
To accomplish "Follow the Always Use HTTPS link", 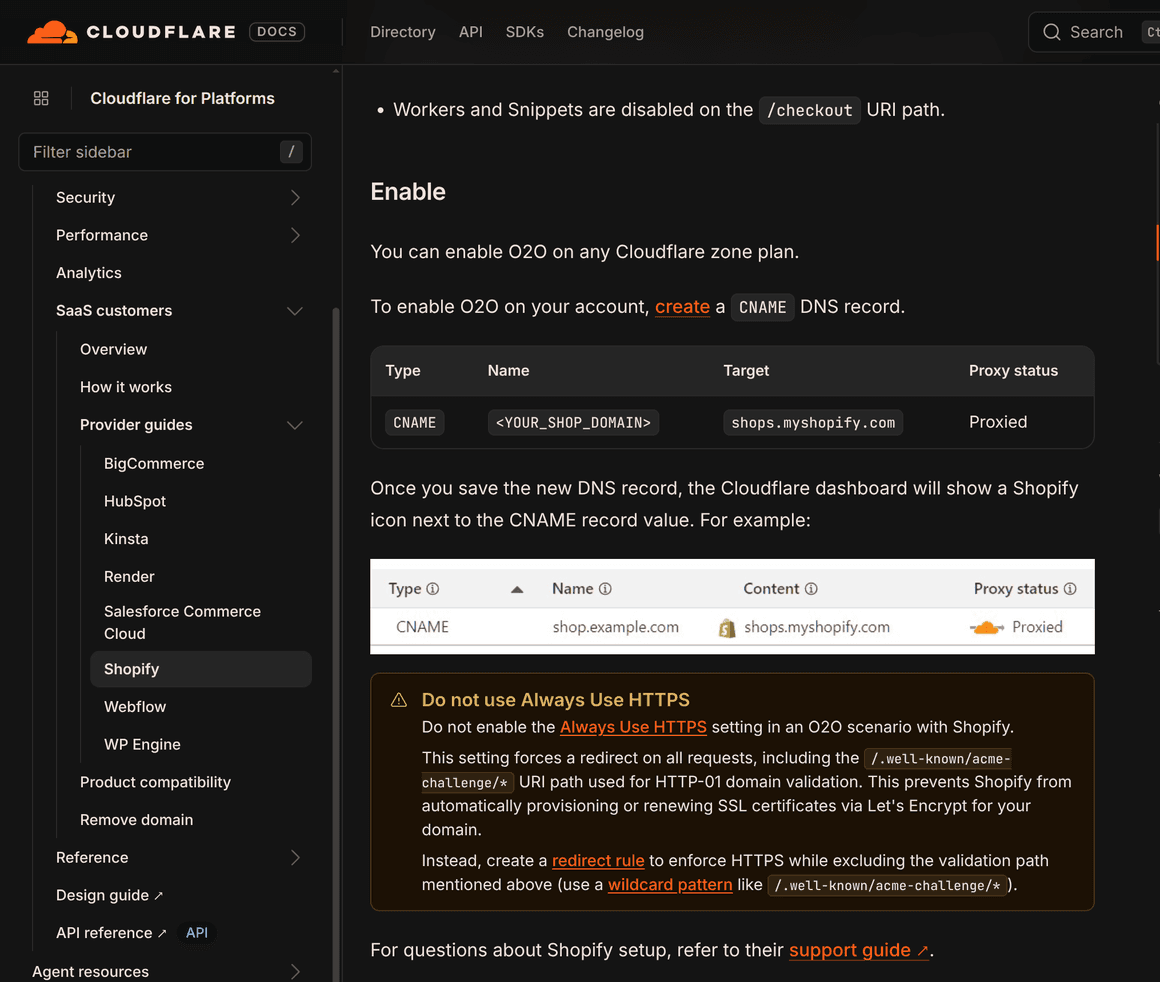I will [633, 727].
